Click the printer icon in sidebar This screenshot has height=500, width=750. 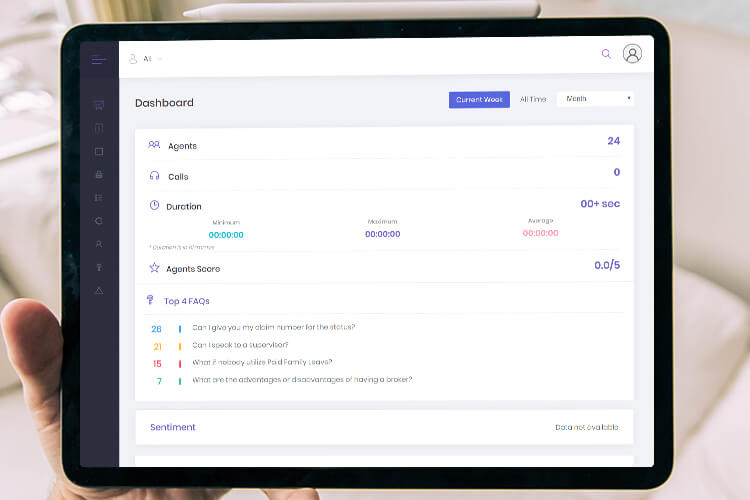pyautogui.click(x=98, y=174)
